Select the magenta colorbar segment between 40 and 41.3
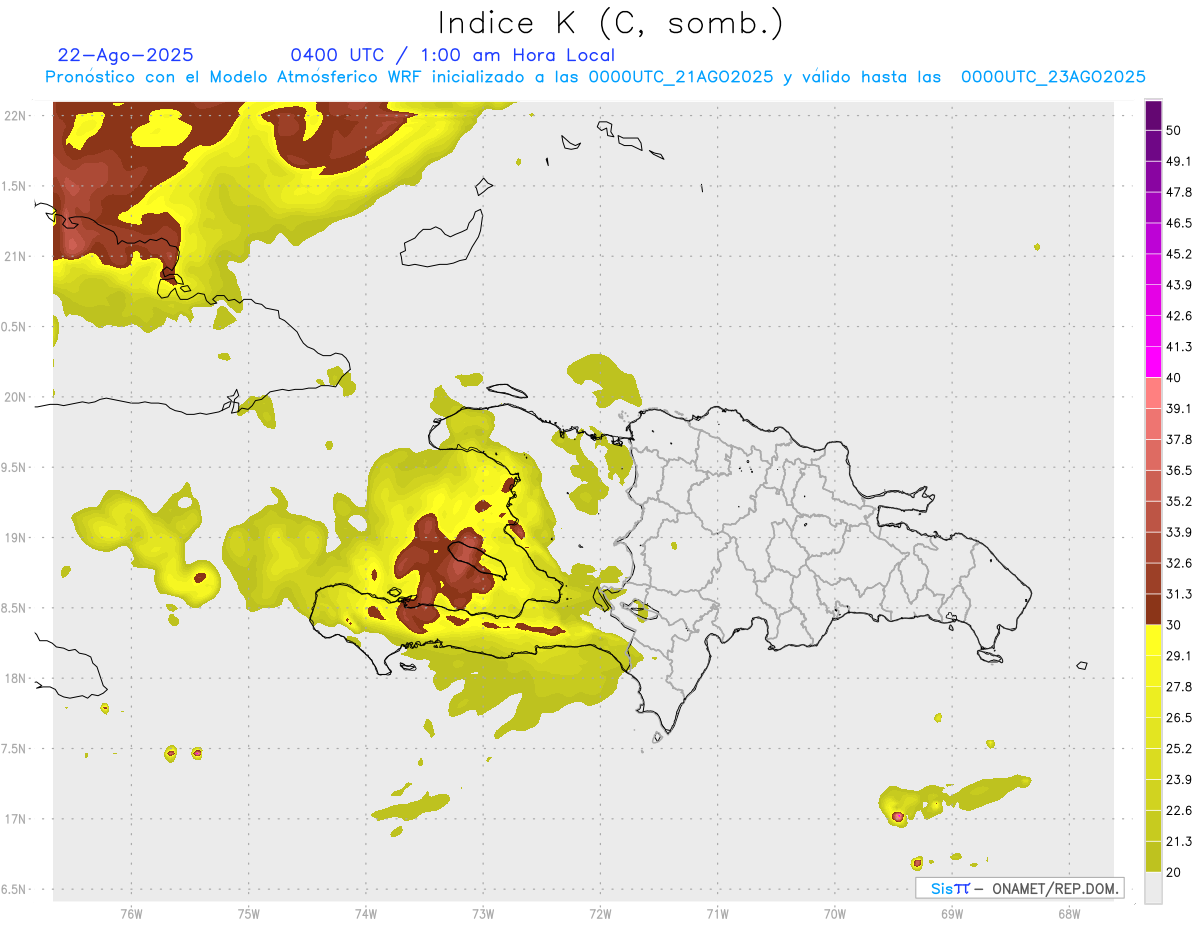 tap(1153, 361)
